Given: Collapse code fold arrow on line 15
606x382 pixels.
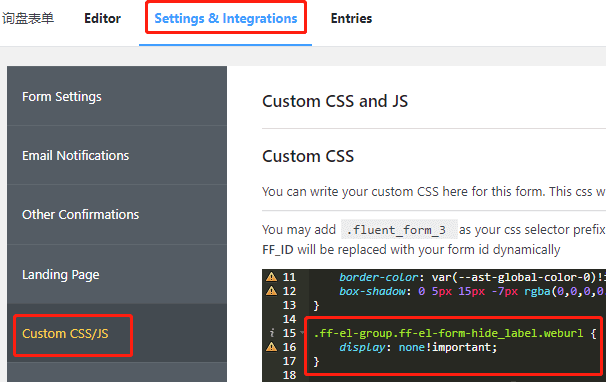Looking at the screenshot, I should coord(301,333).
